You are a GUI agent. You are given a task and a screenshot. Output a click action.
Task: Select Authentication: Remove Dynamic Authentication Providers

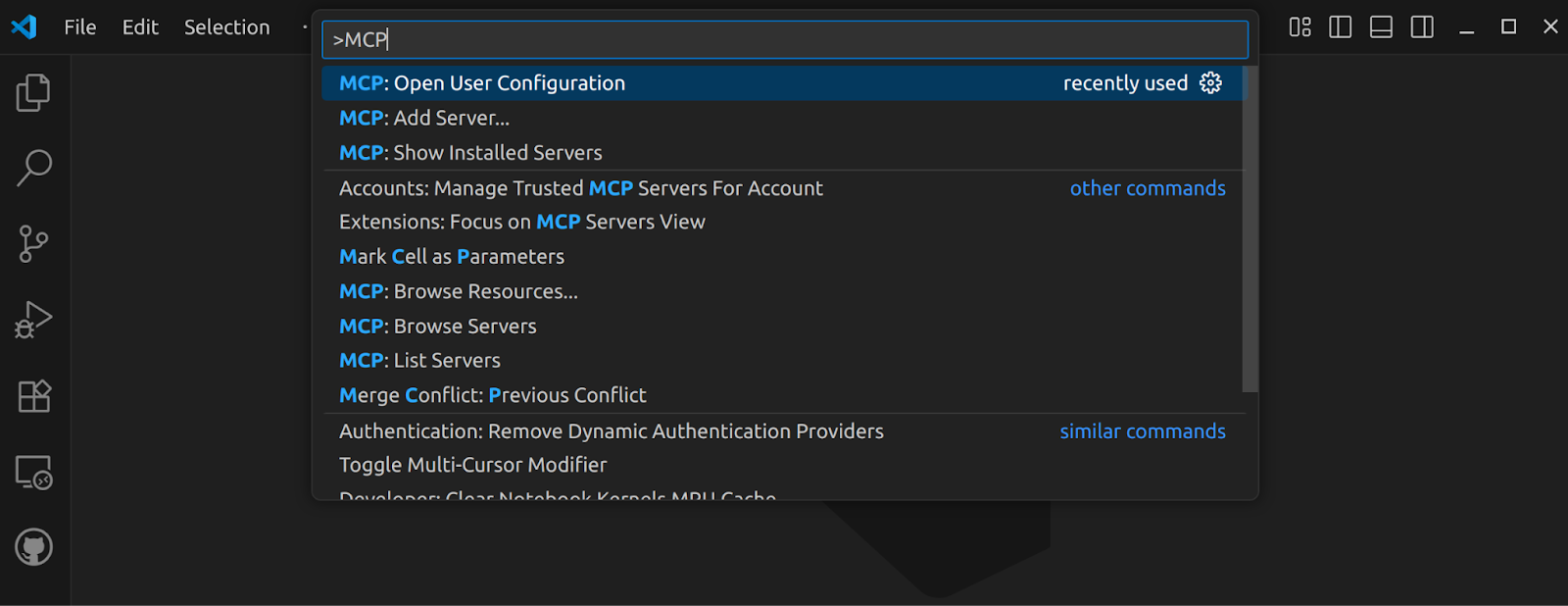pyautogui.click(x=782, y=431)
